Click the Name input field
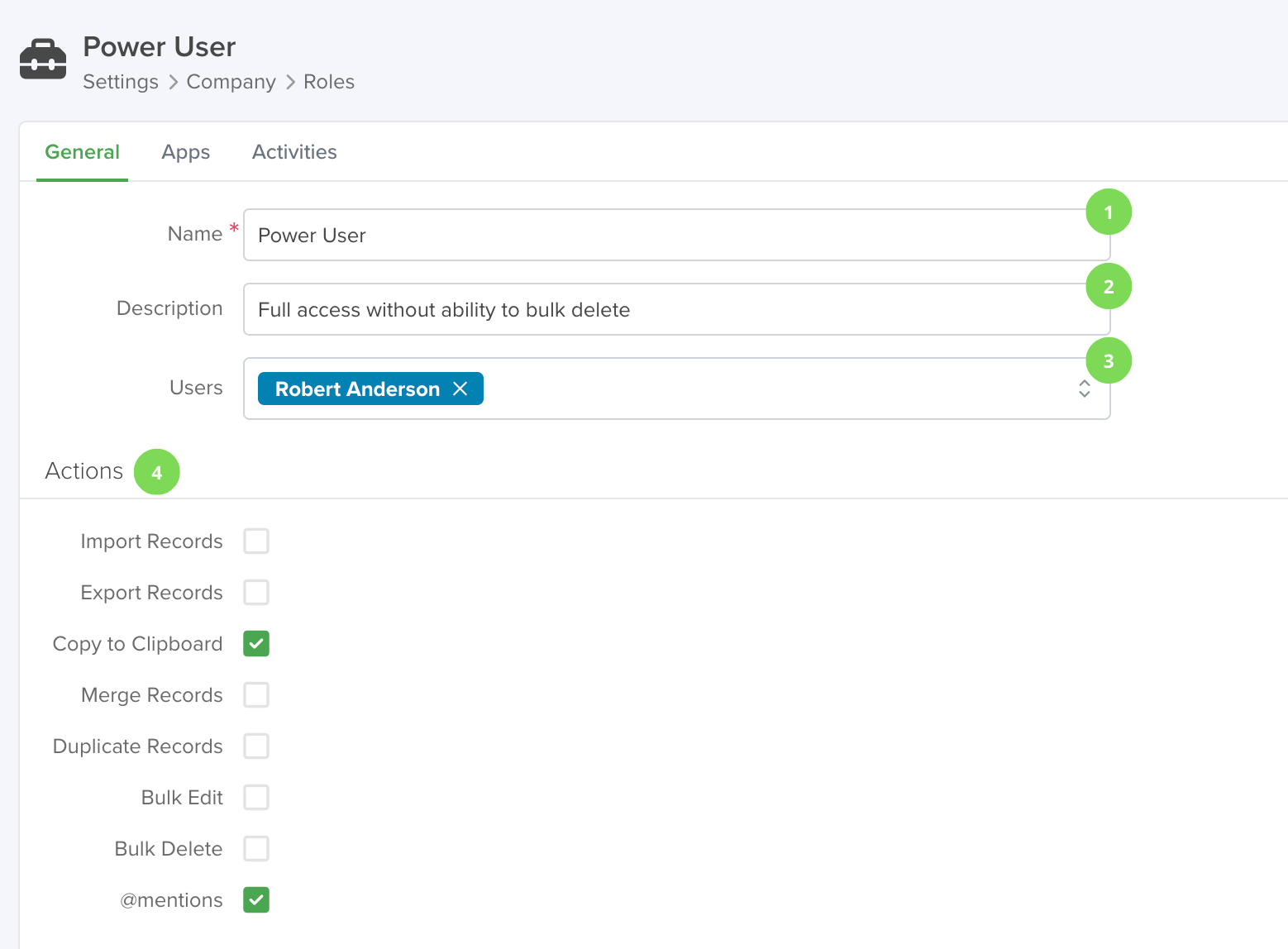1288x949 pixels. tap(676, 235)
